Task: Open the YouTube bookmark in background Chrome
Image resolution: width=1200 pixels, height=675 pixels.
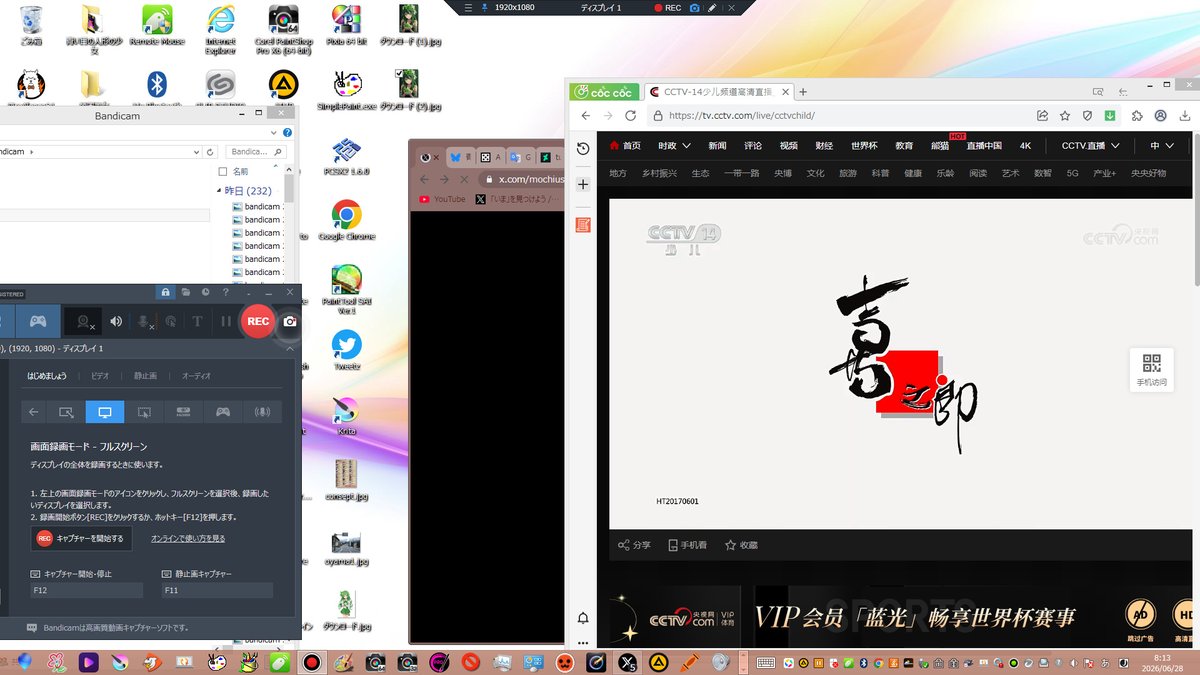Action: click(442, 199)
